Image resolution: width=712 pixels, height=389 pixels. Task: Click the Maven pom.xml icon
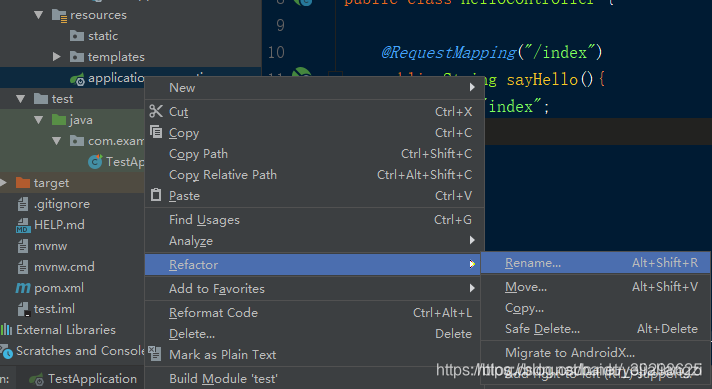click(x=23, y=288)
